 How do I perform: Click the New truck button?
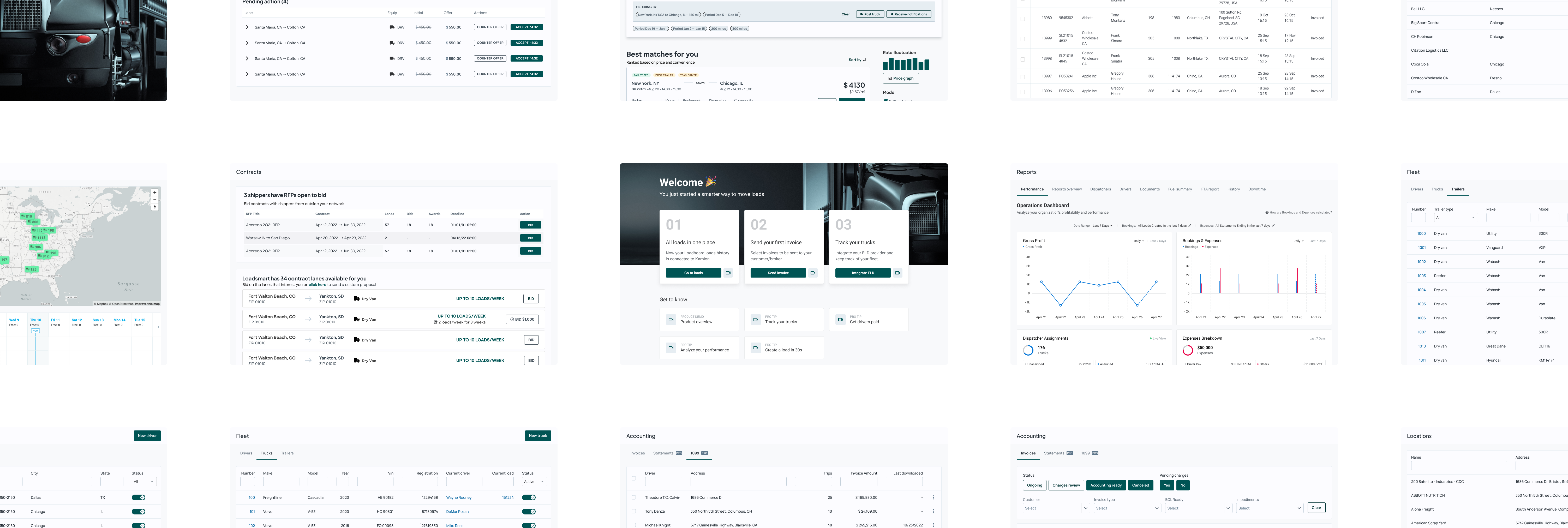click(x=538, y=436)
